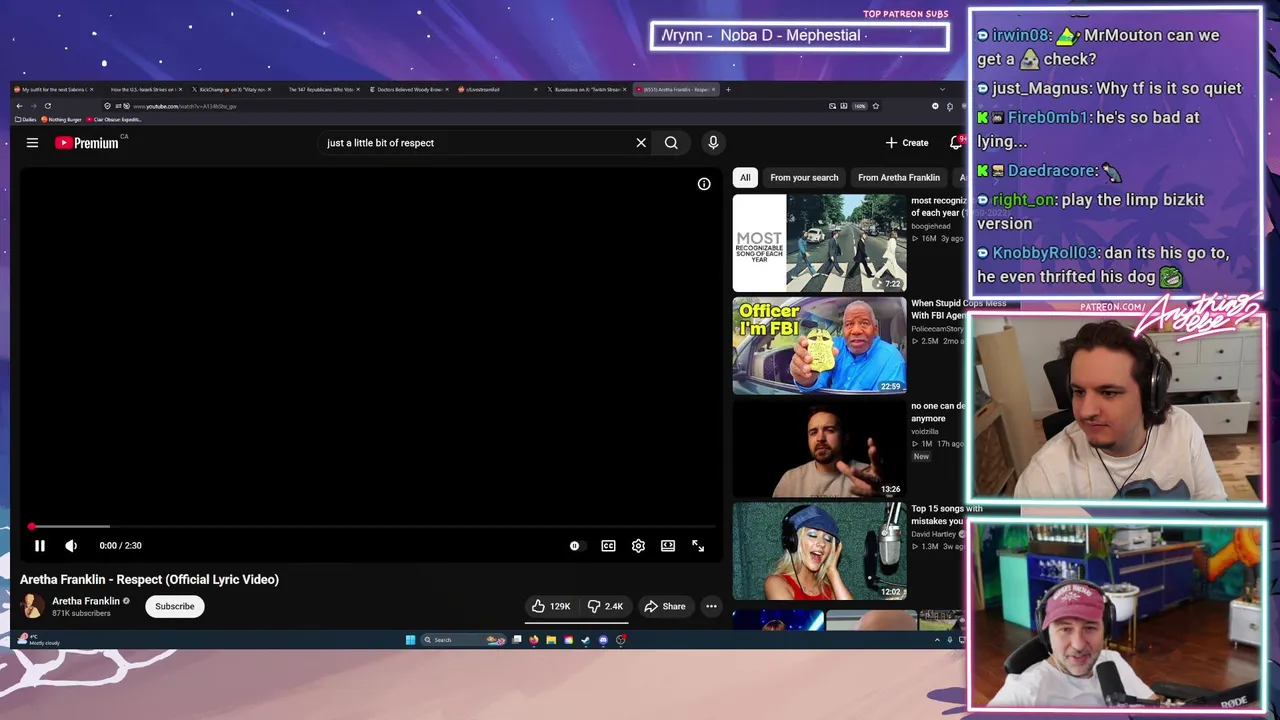Screen dimensions: 1280x720
Task: Go to the YouTube Premium home logo
Action: (87, 143)
